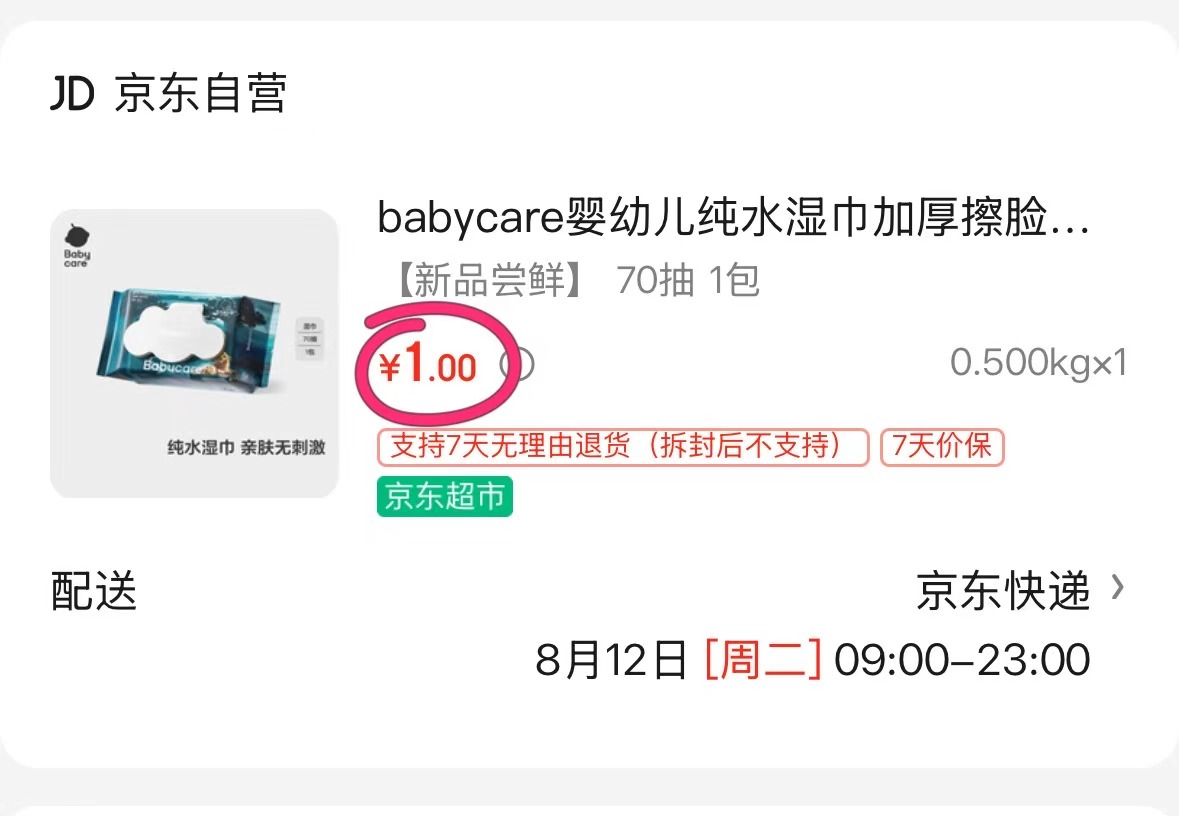Tap the 0.500kg×1 weight and quantity
Image resolution: width=1179 pixels, height=816 pixels.
click(x=1038, y=362)
